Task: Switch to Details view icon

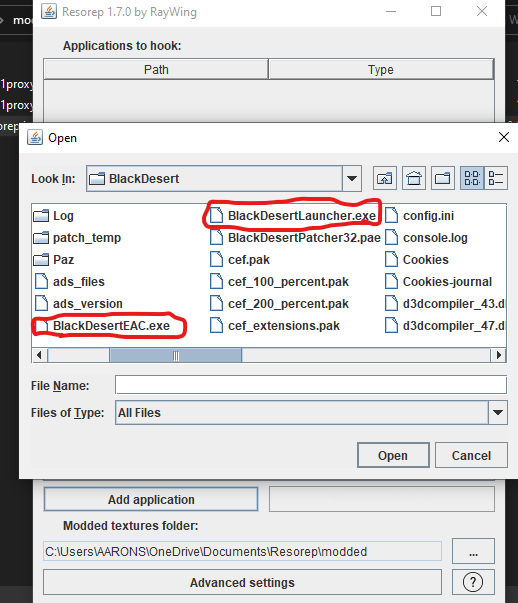Action: (496, 178)
